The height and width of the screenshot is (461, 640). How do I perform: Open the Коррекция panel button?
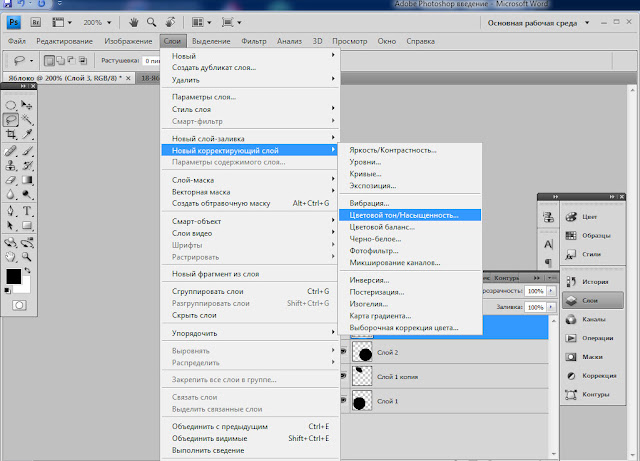pyautogui.click(x=593, y=376)
